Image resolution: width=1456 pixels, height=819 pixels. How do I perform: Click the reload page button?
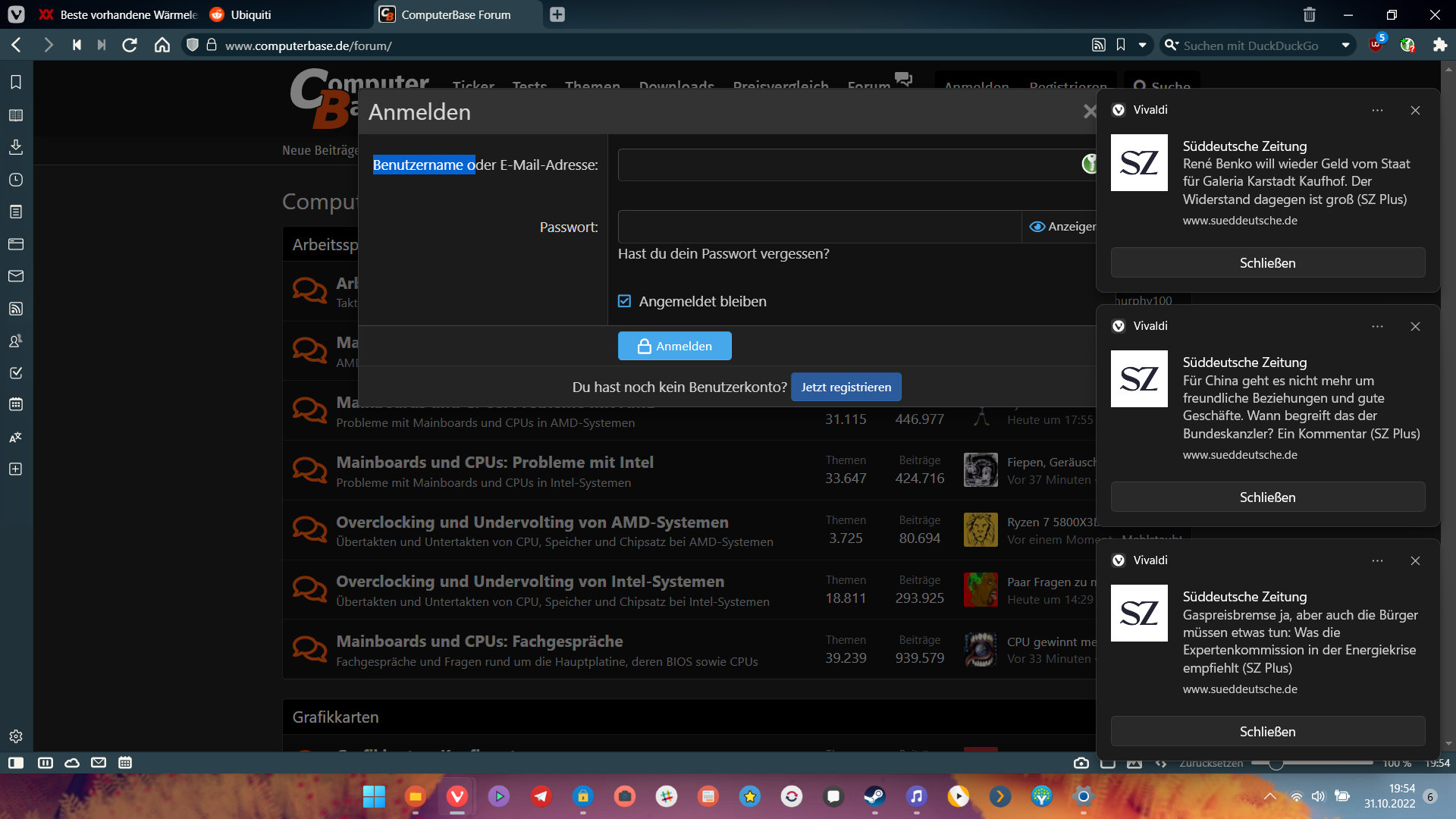click(130, 45)
